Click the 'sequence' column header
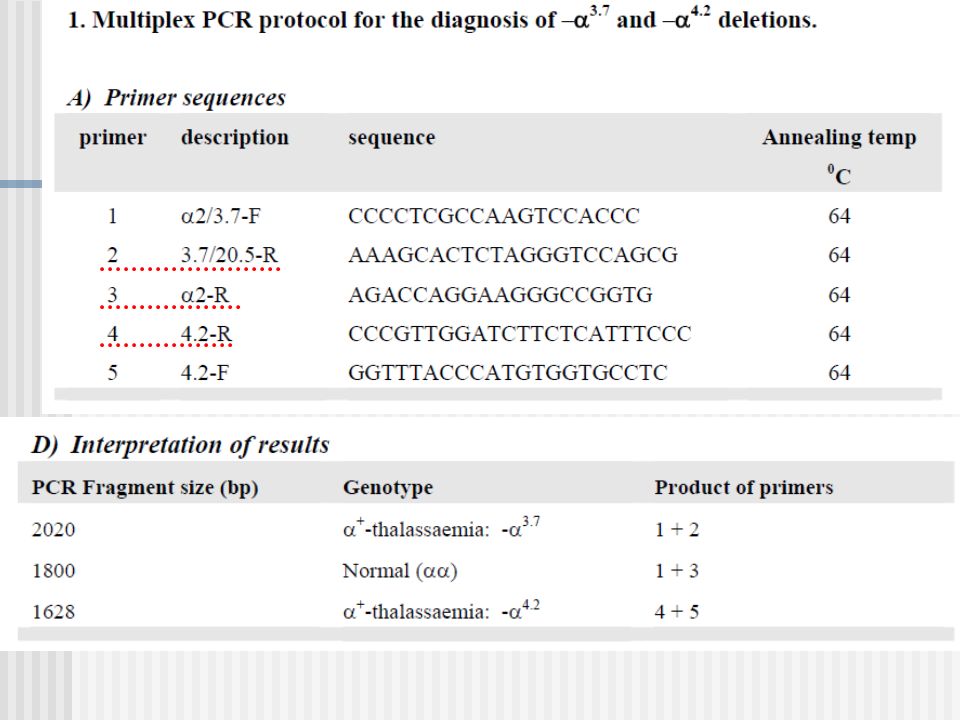 click(392, 137)
